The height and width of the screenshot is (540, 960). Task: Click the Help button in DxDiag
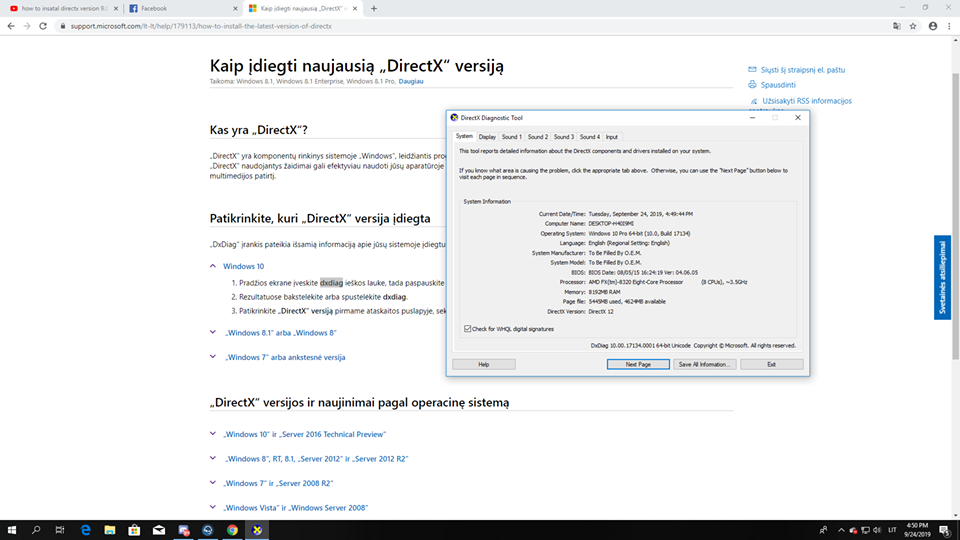[x=484, y=364]
